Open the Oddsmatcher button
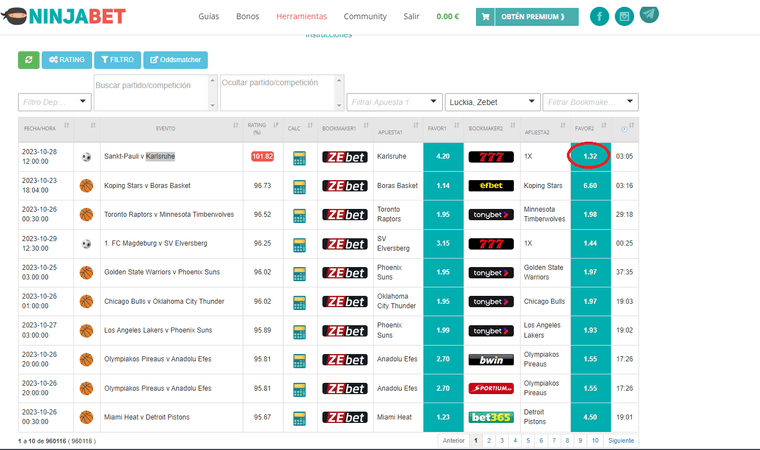 click(x=175, y=60)
